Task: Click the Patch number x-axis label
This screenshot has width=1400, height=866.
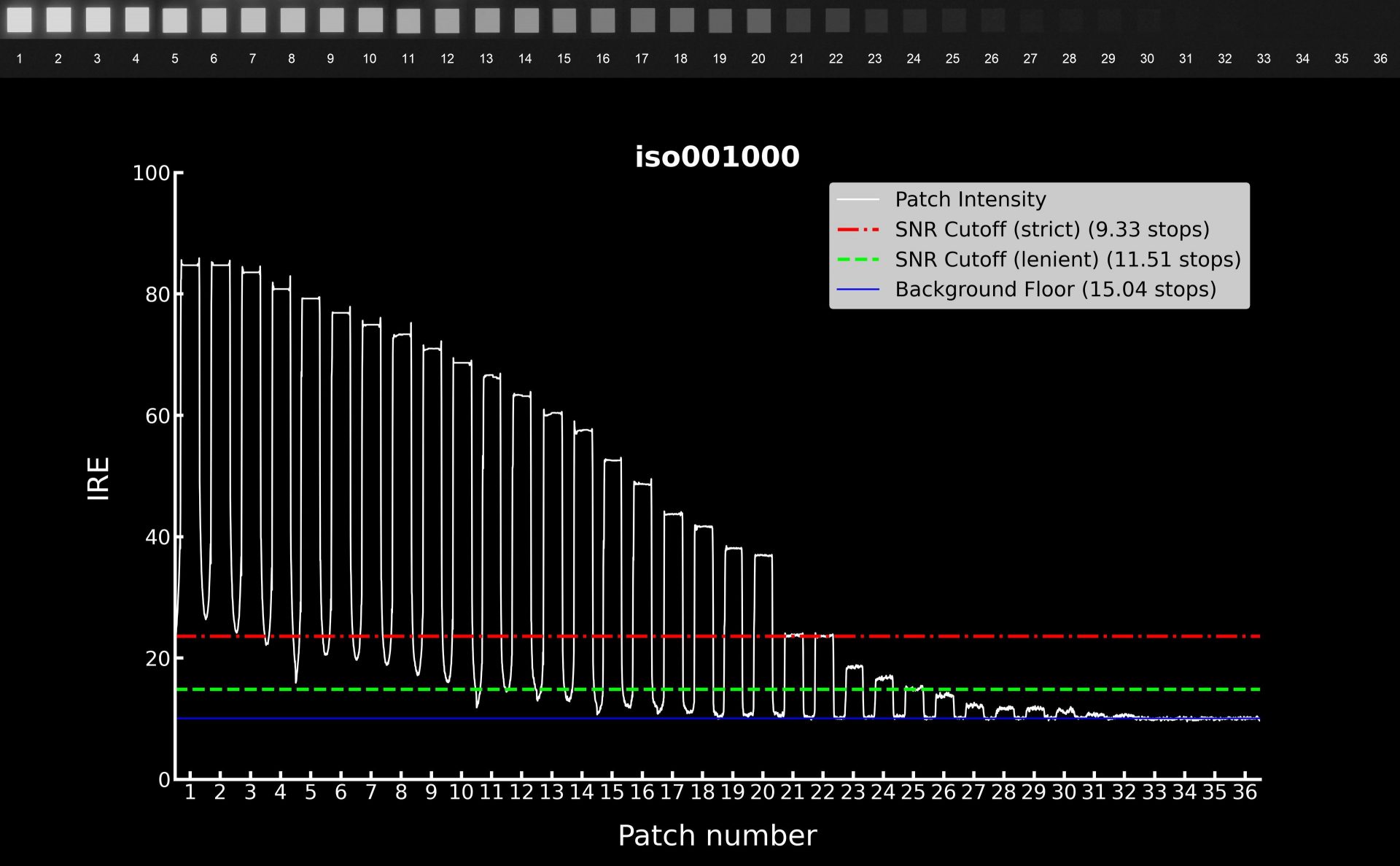Action: pyautogui.click(x=717, y=835)
